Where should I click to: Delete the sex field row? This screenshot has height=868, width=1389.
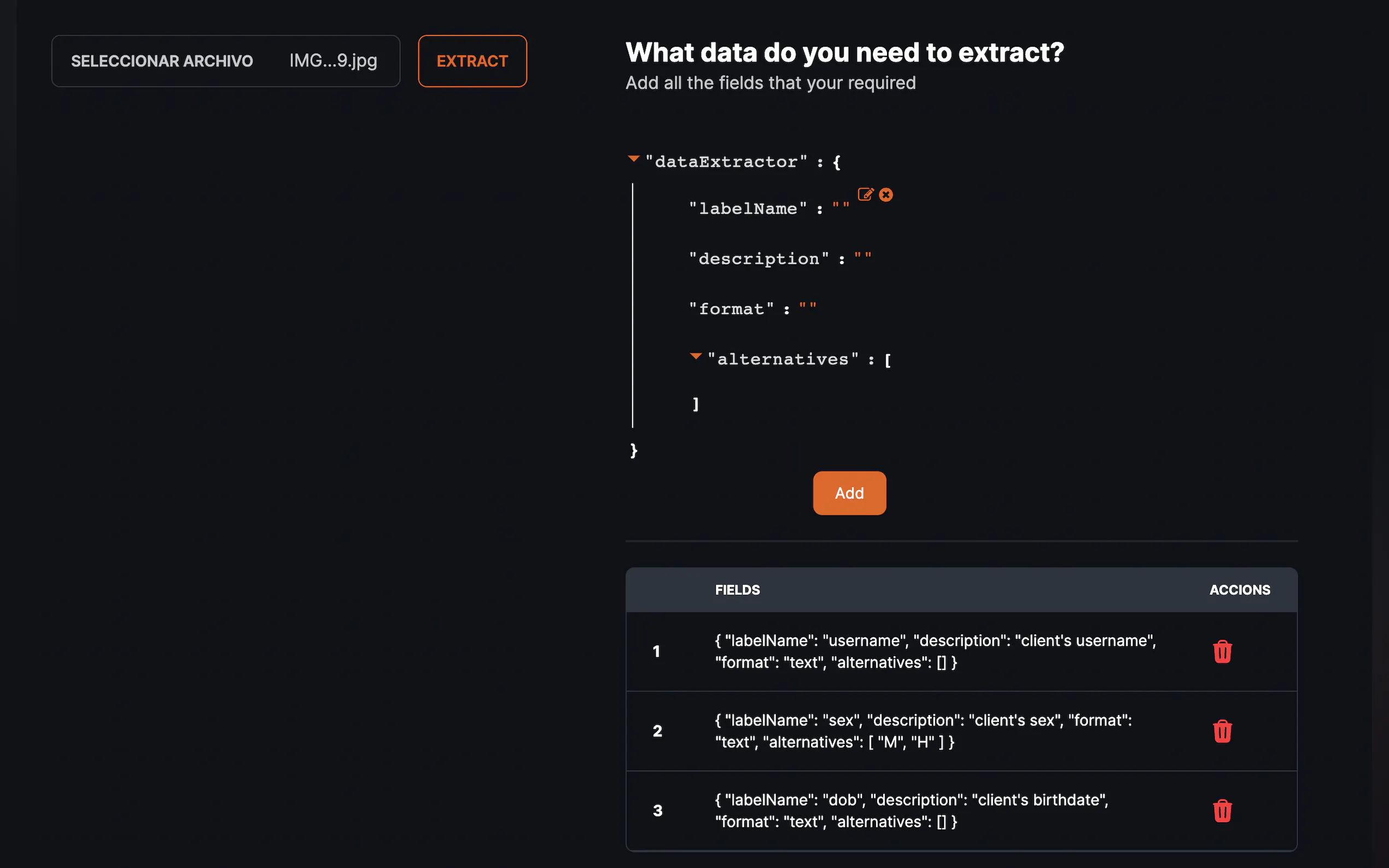pos(1222,731)
